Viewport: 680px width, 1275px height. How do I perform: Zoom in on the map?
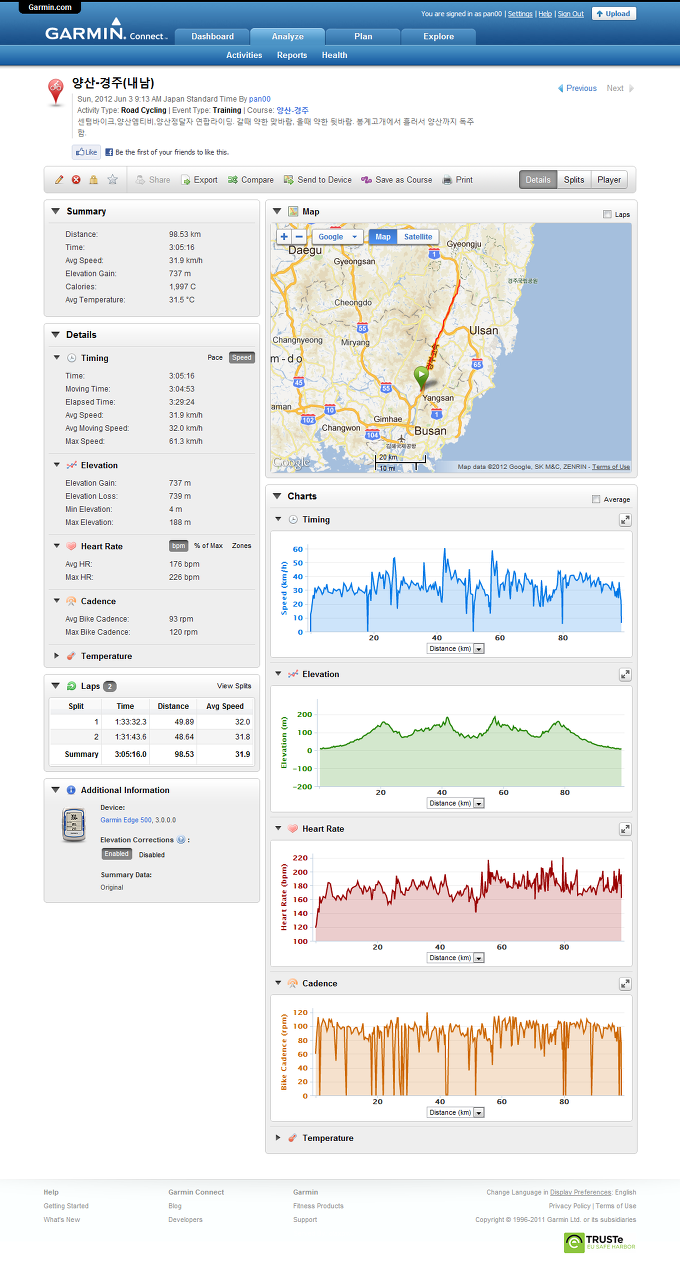coord(284,237)
